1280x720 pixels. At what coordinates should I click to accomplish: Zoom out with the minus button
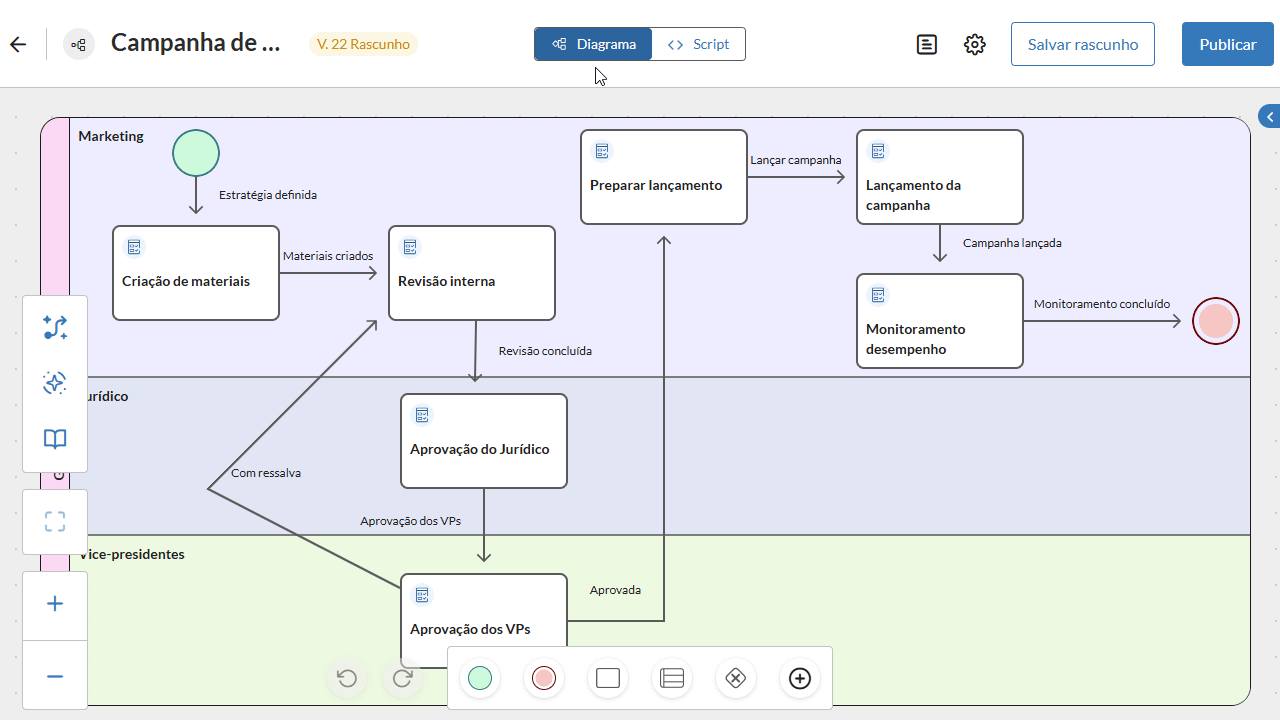click(x=55, y=676)
